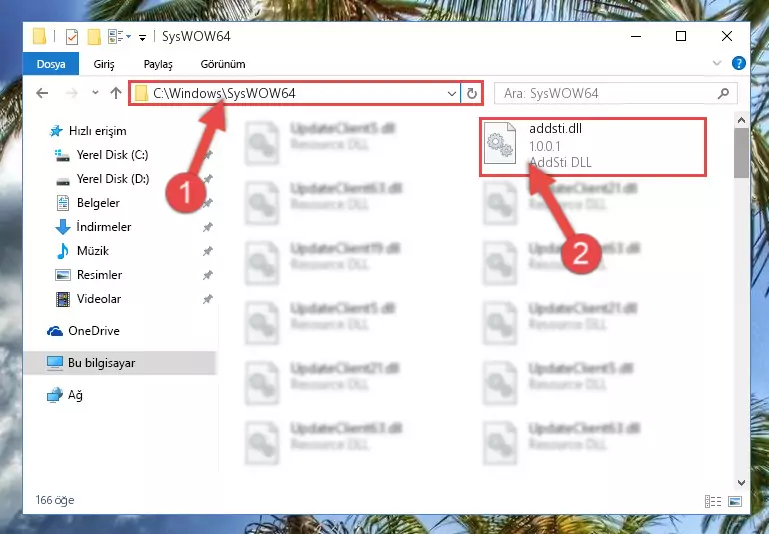Go forward with the forward arrow

point(72,93)
